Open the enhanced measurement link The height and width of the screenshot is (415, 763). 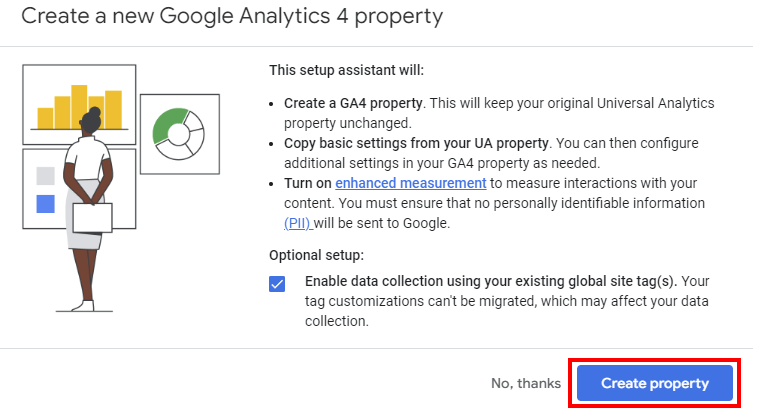[x=411, y=183]
